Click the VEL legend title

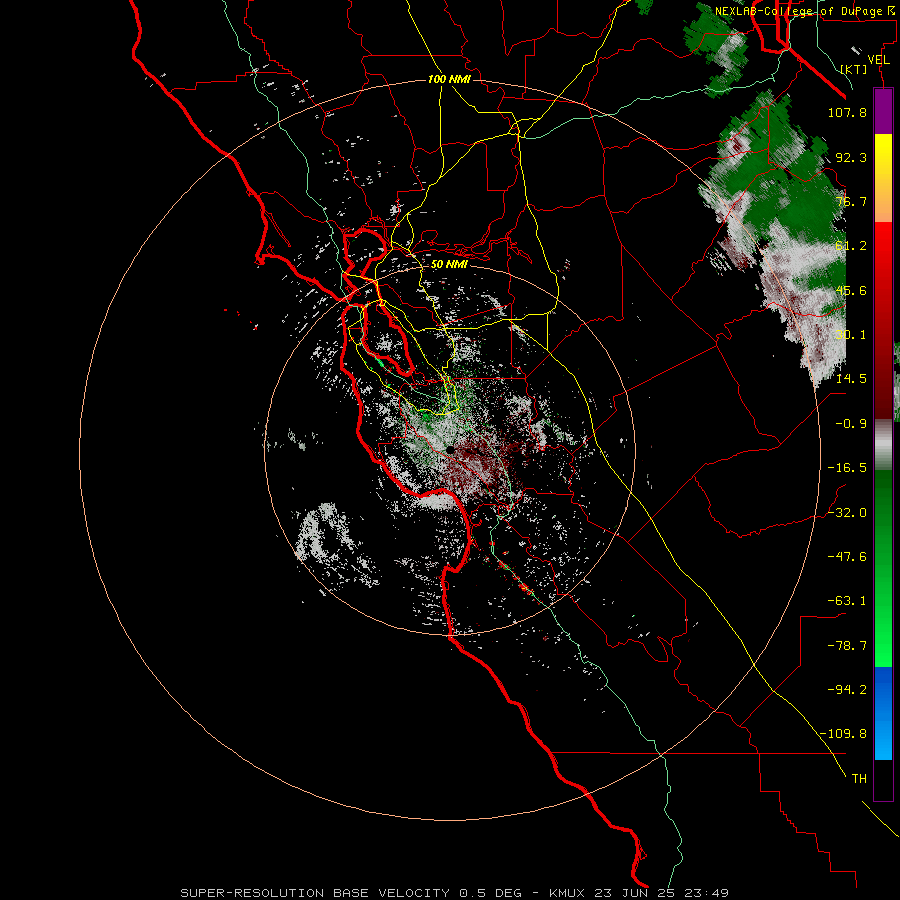click(878, 60)
